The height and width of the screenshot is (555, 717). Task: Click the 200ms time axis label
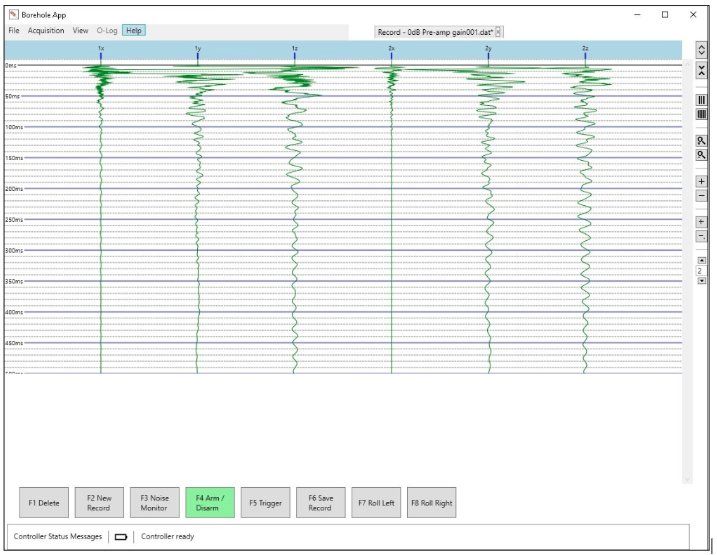pyautogui.click(x=14, y=189)
